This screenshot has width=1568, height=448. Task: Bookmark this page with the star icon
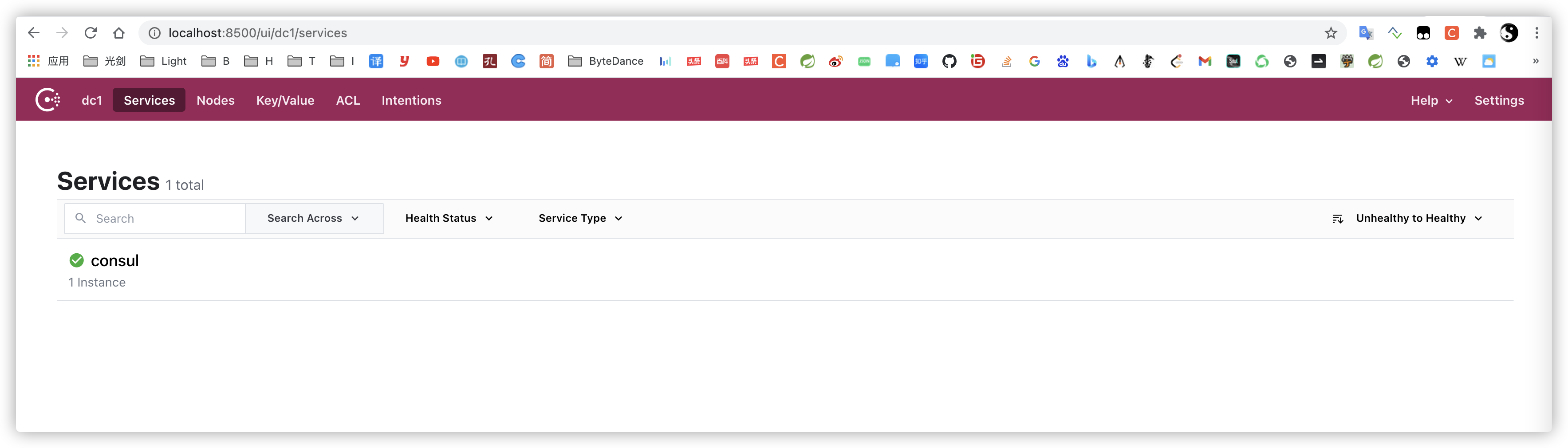1331,33
